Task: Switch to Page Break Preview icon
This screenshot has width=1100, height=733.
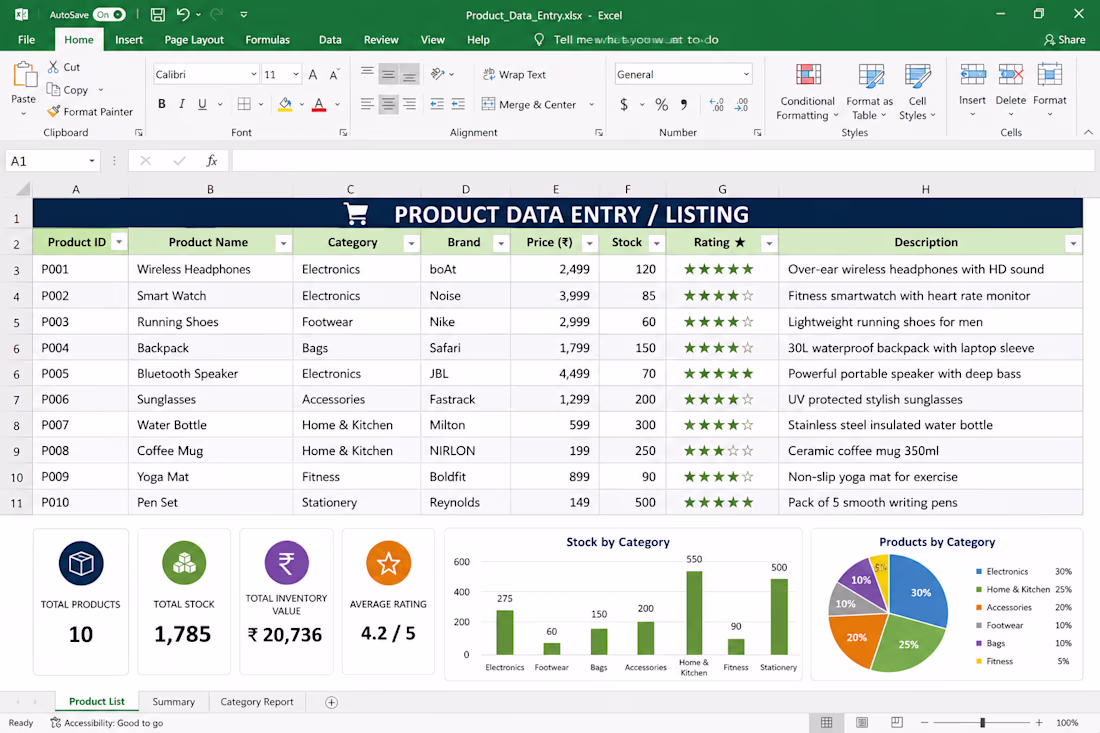Action: click(897, 722)
